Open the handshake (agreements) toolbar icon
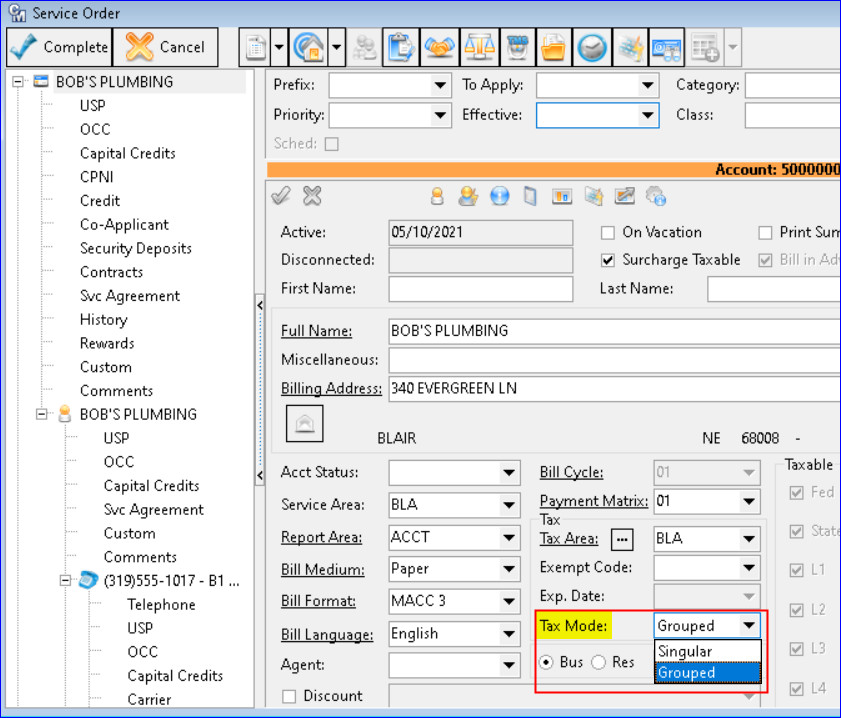 (440, 47)
